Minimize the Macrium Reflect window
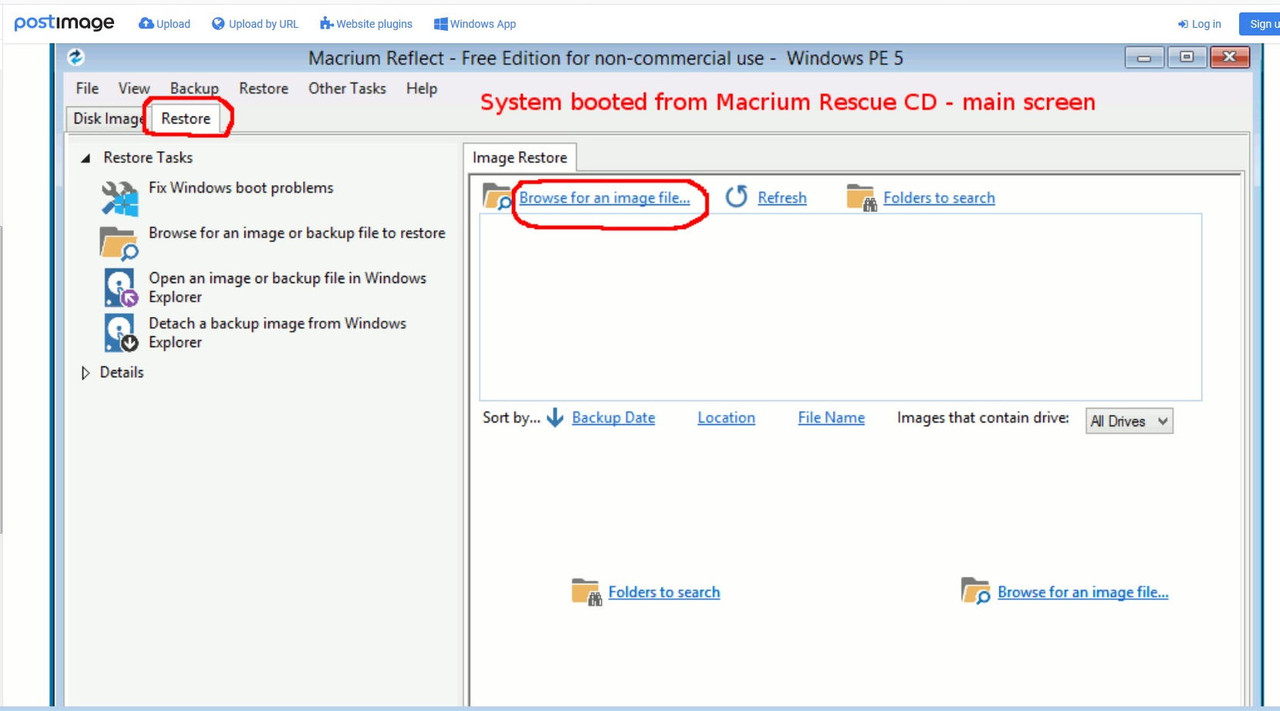The width and height of the screenshot is (1280, 711). tap(1144, 58)
